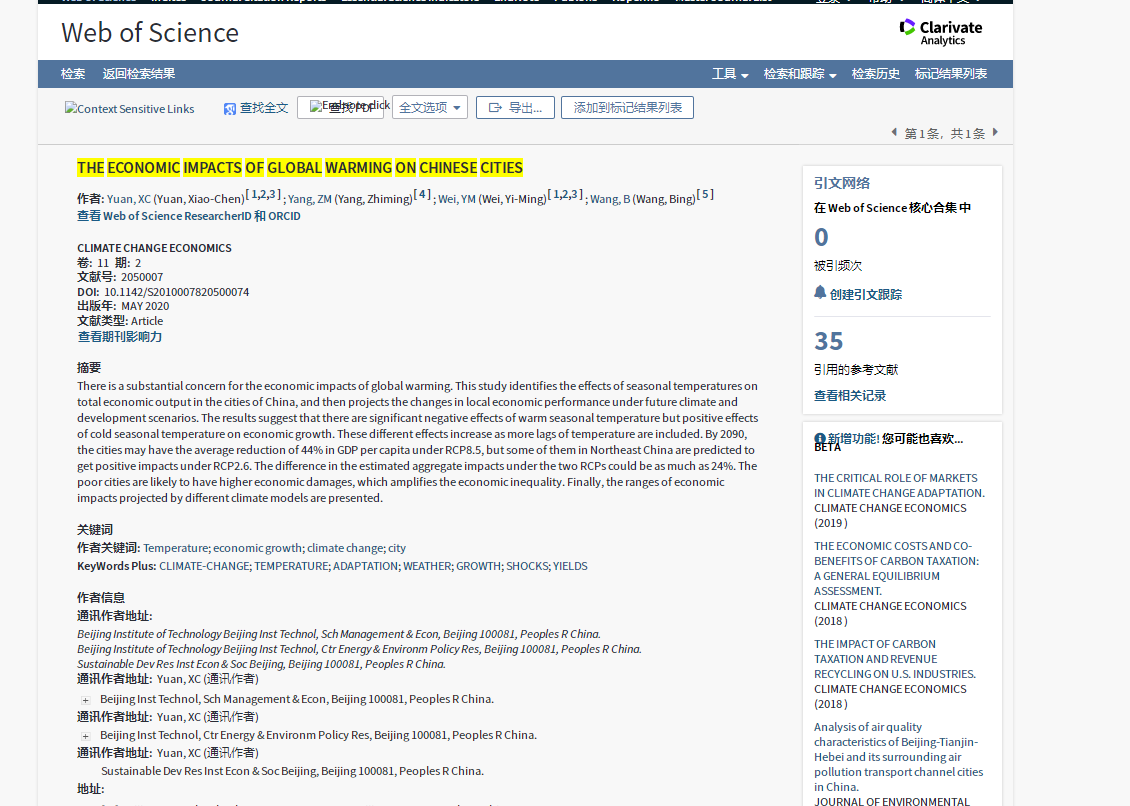Click the bell icon for 创建引文跟踪
This screenshot has width=1130, height=806.
(820, 293)
